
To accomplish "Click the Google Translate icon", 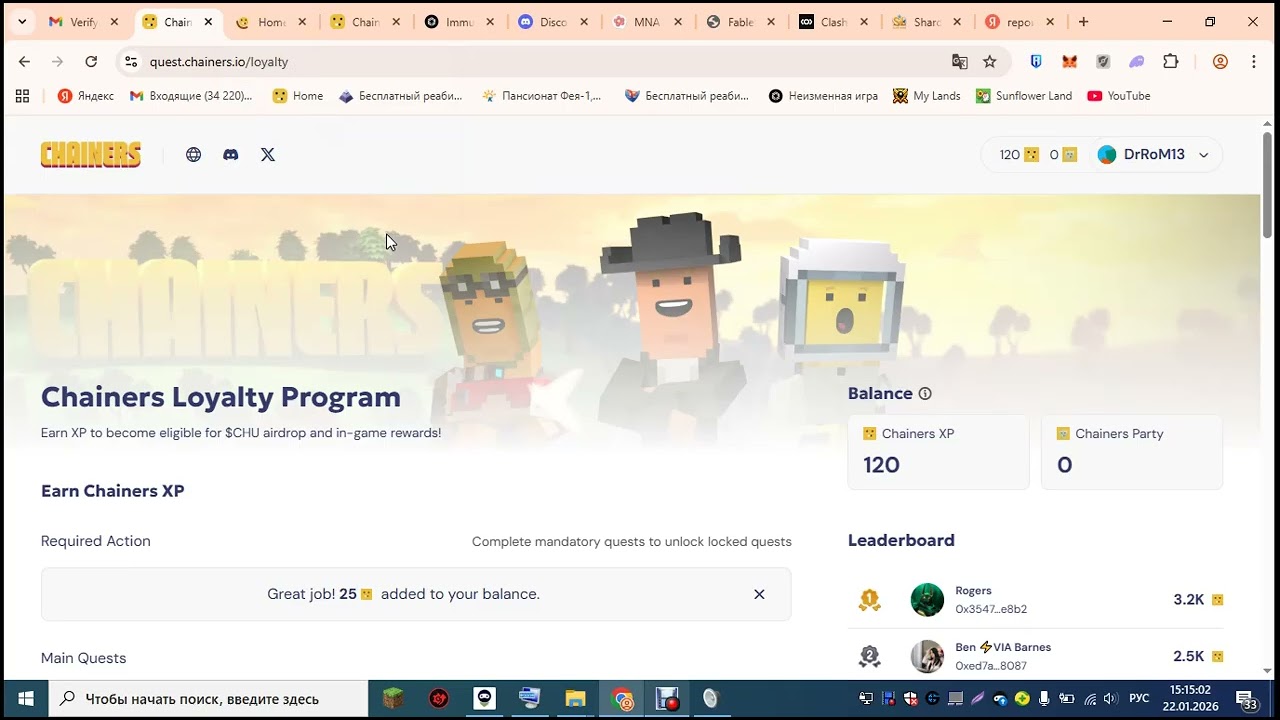I will click(960, 62).
